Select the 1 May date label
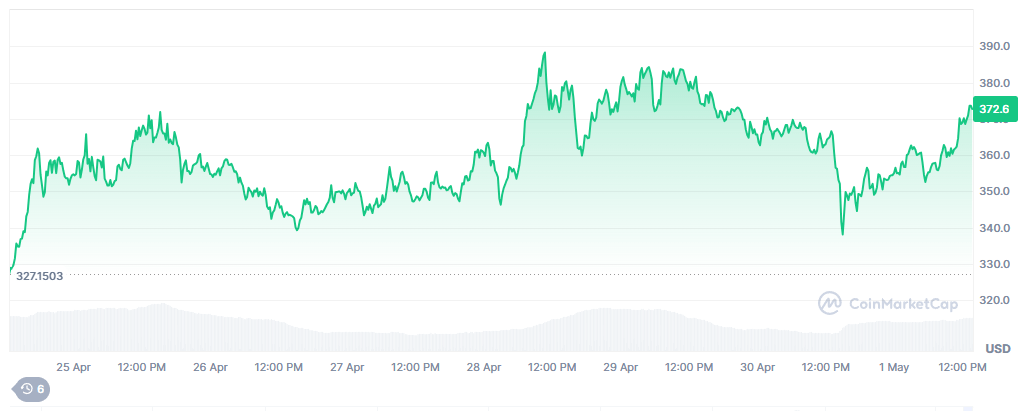This screenshot has width=1020, height=411. tap(893, 367)
